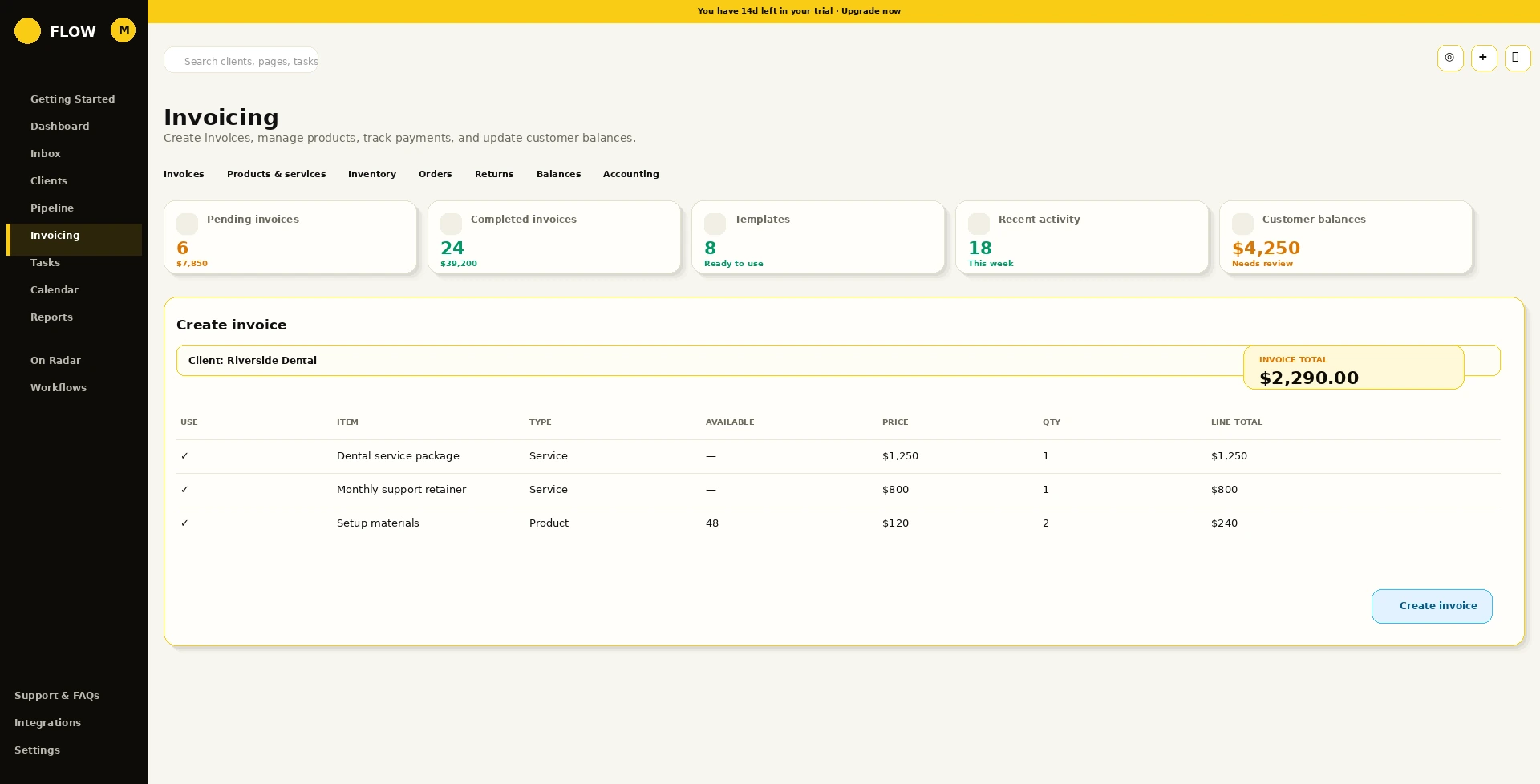This screenshot has height=784, width=1540.
Task: Click the Monthly support retainer item name
Action: click(x=402, y=490)
